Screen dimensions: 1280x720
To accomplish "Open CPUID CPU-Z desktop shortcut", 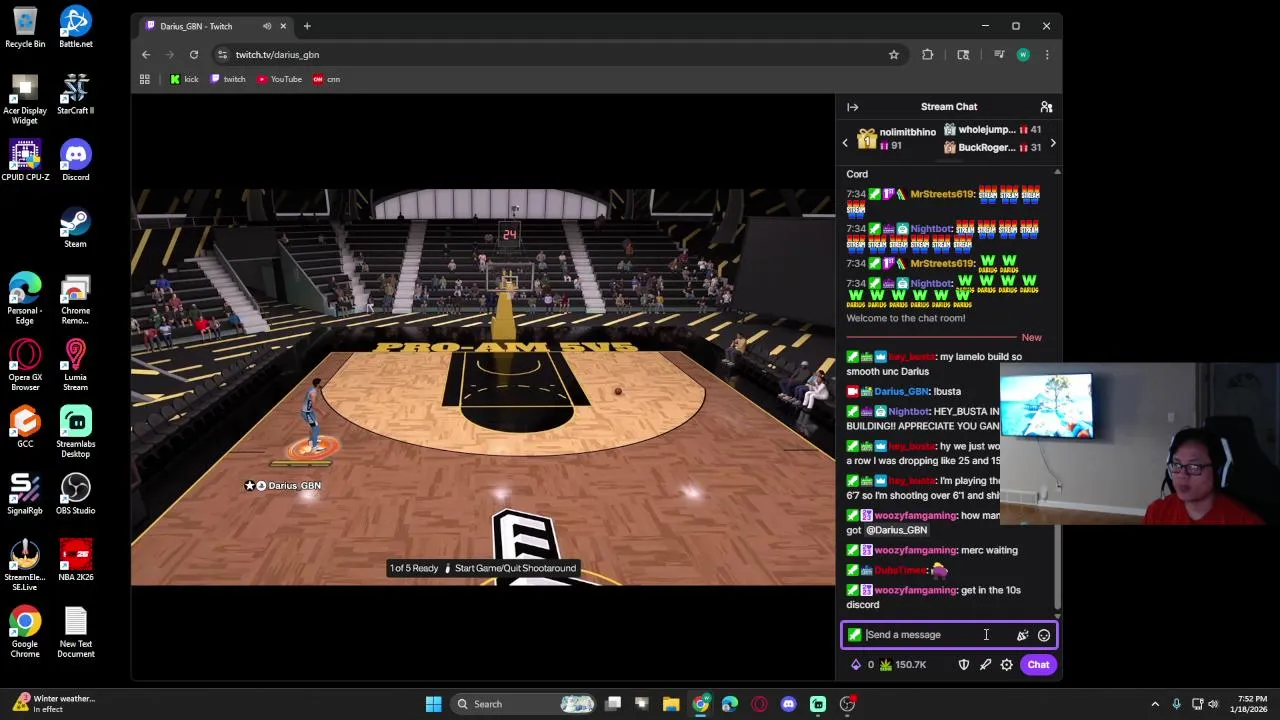I will click(25, 160).
